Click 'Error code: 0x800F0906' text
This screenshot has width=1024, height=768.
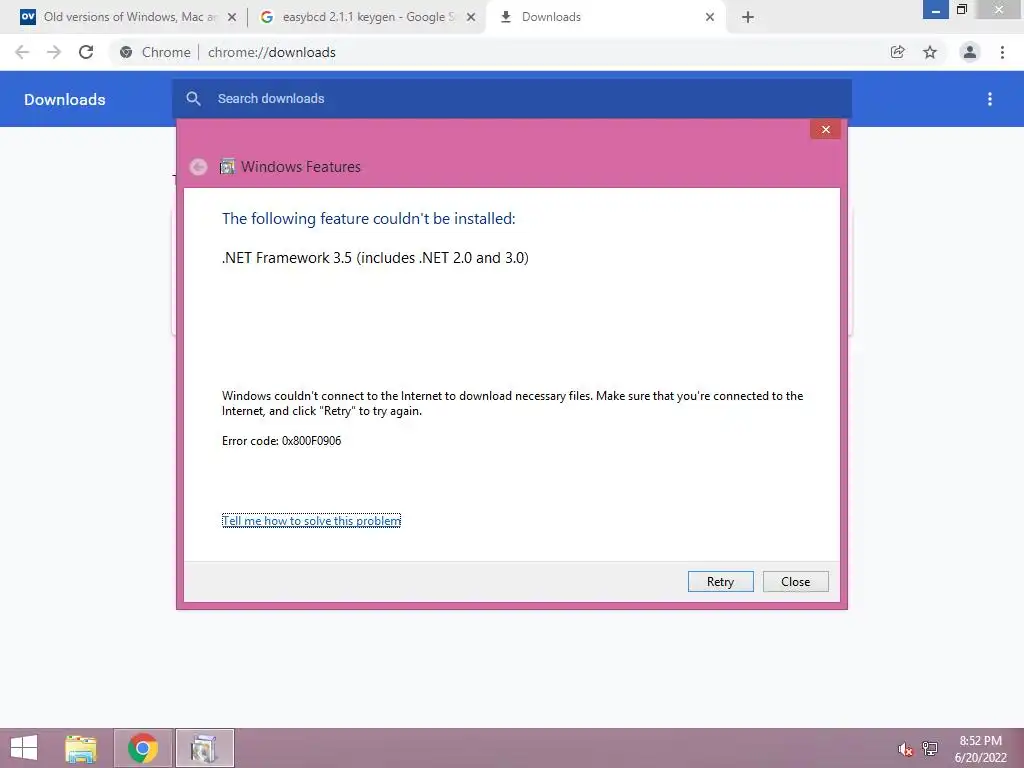pos(281,441)
